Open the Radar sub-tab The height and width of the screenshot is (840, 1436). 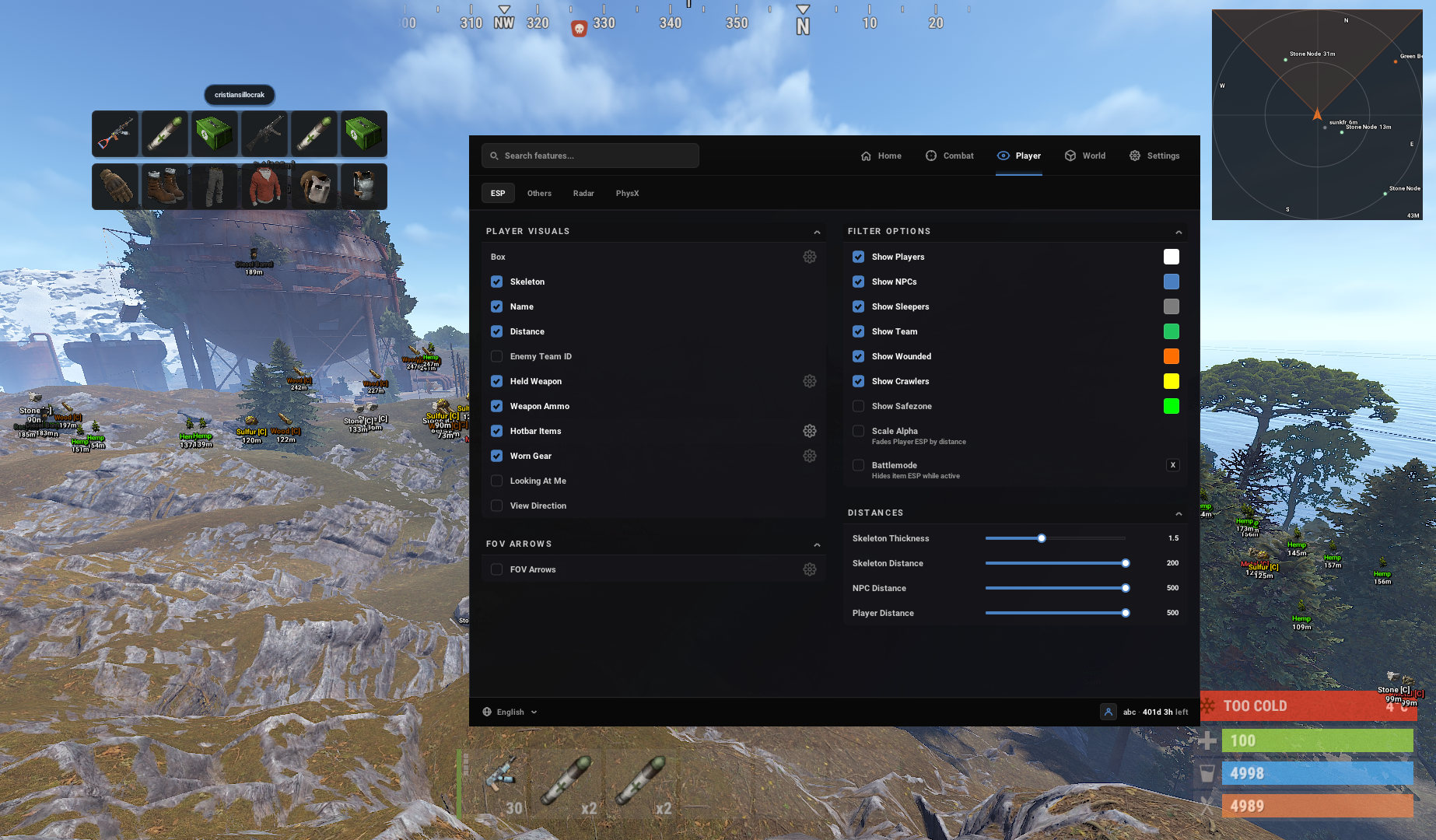point(583,193)
